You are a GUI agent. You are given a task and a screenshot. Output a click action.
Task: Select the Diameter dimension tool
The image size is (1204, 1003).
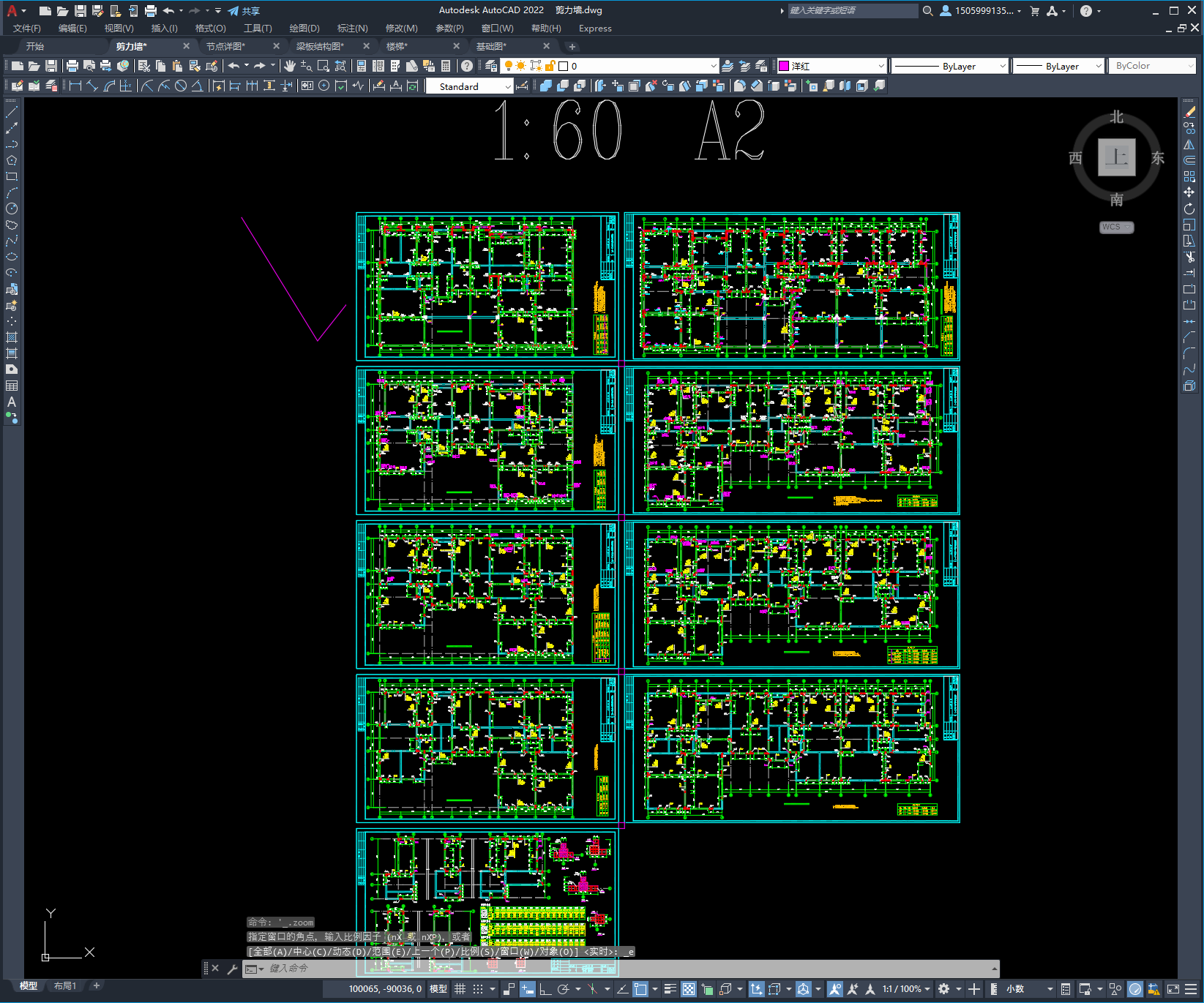coord(181,86)
